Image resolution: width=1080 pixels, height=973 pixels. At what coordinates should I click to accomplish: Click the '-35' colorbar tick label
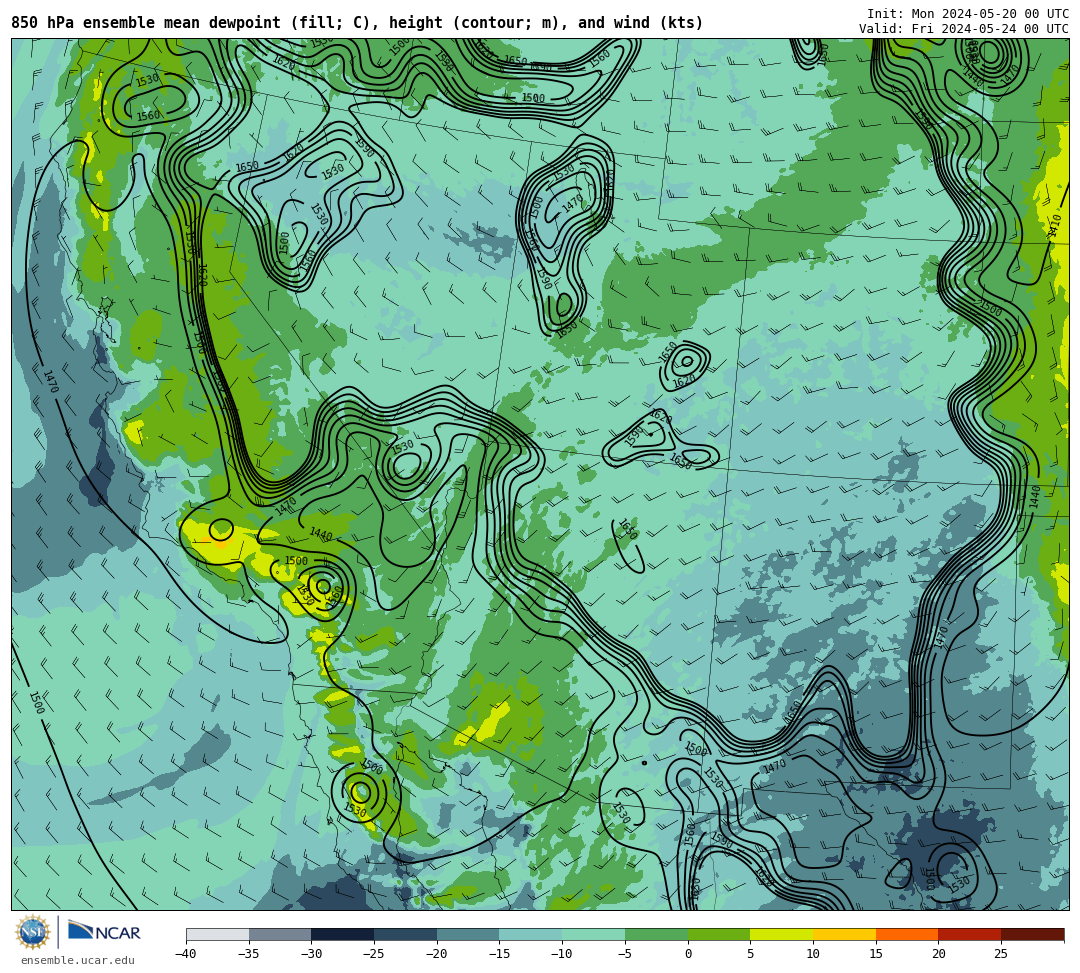pyautogui.click(x=248, y=954)
